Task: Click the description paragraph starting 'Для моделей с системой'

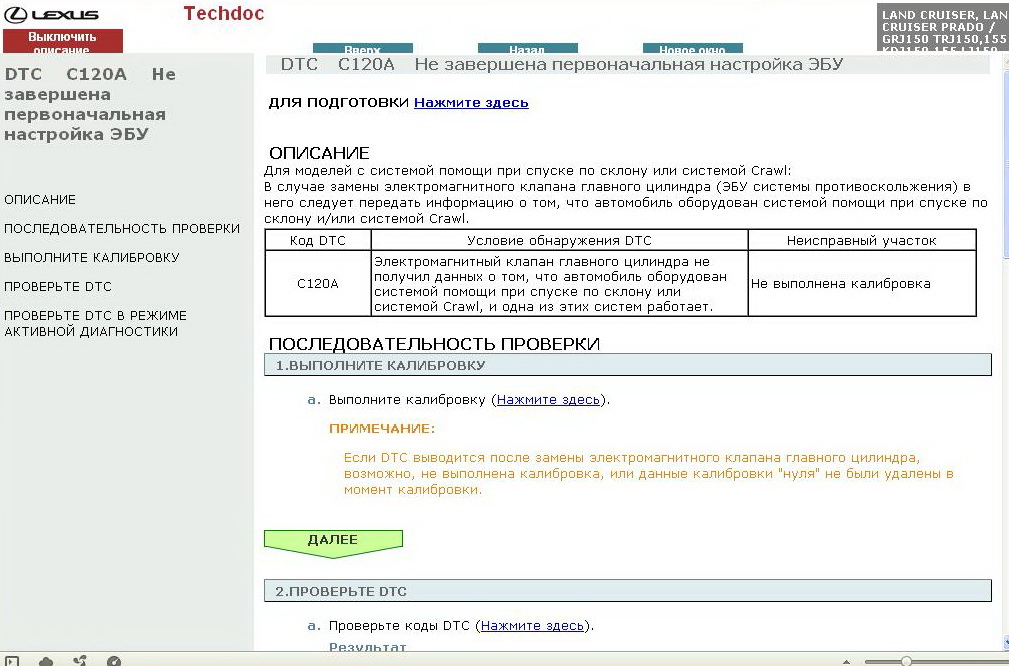Action: click(x=625, y=194)
